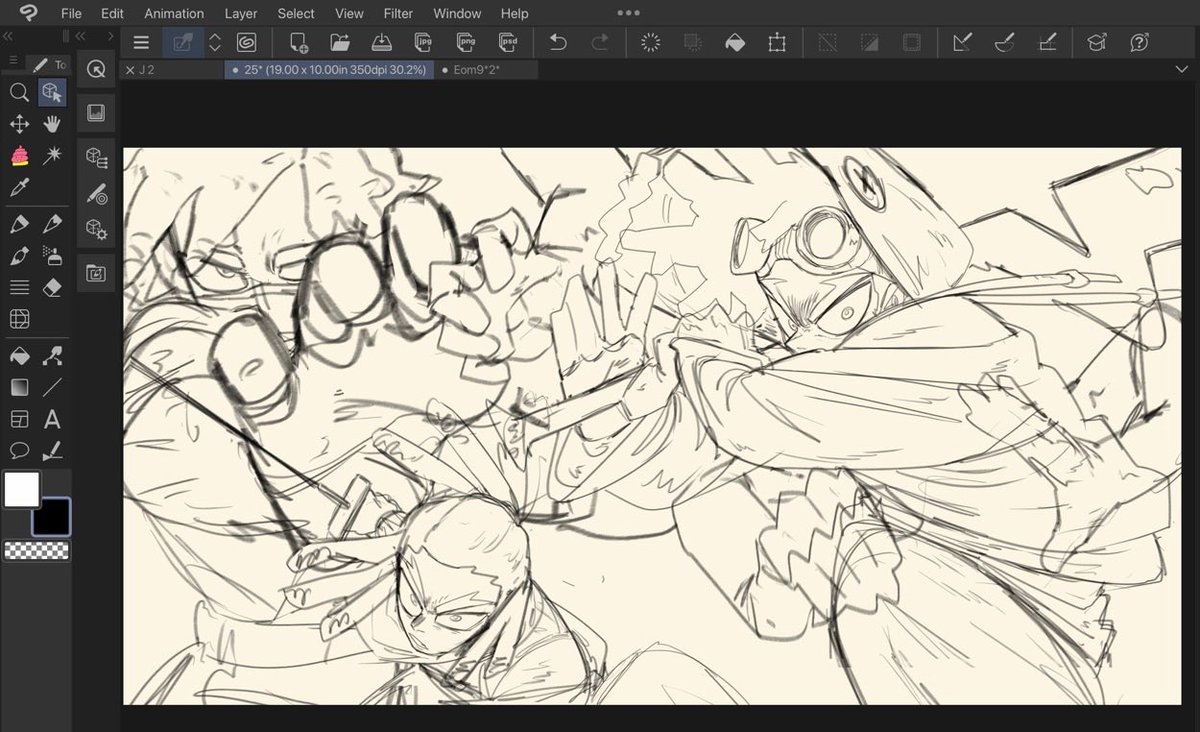This screenshot has width=1200, height=732.
Task: Select the Move layer tool
Action: click(19, 124)
